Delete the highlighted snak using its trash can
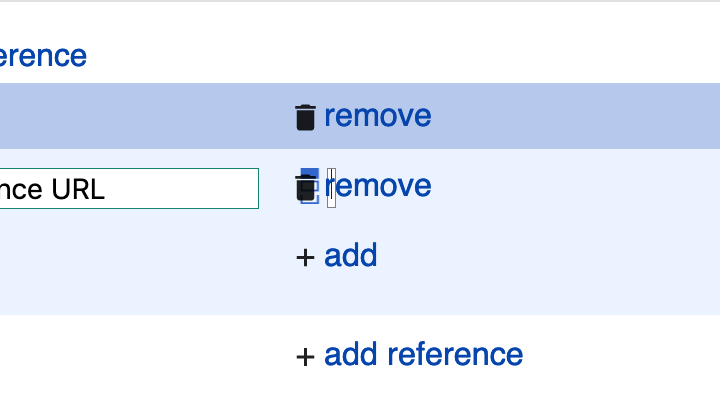Image resolution: width=720 pixels, height=402 pixels. (305, 117)
